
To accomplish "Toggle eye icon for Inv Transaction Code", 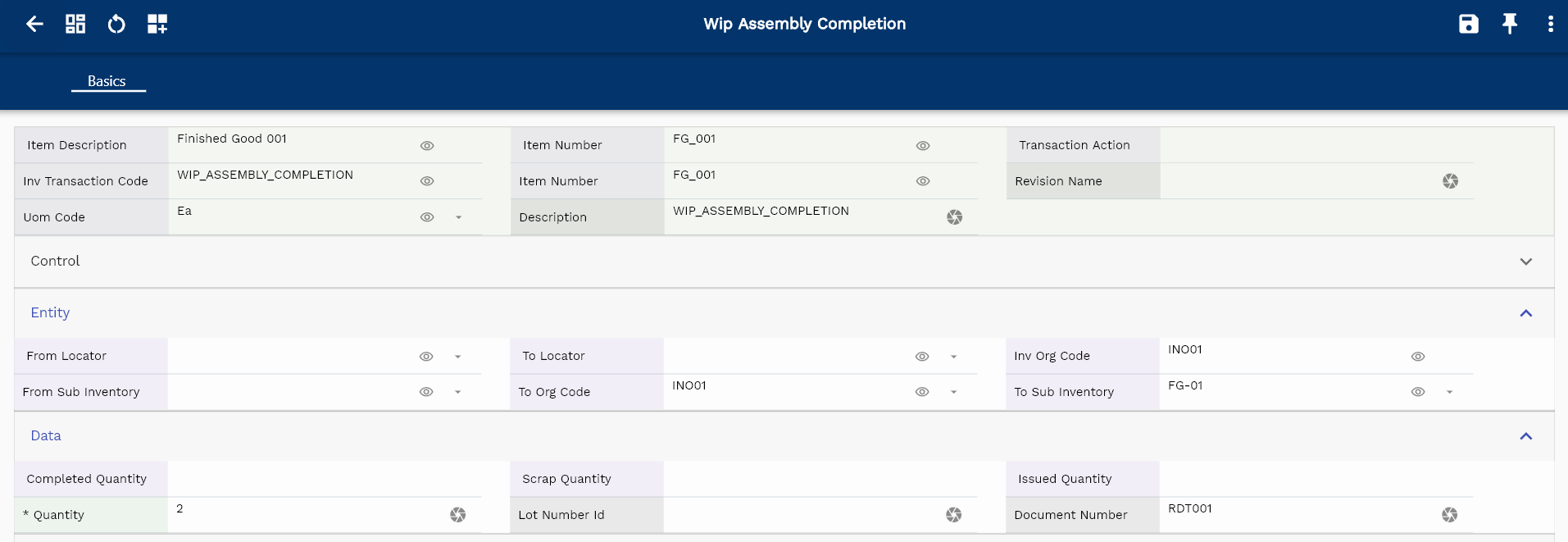I will (x=427, y=181).
